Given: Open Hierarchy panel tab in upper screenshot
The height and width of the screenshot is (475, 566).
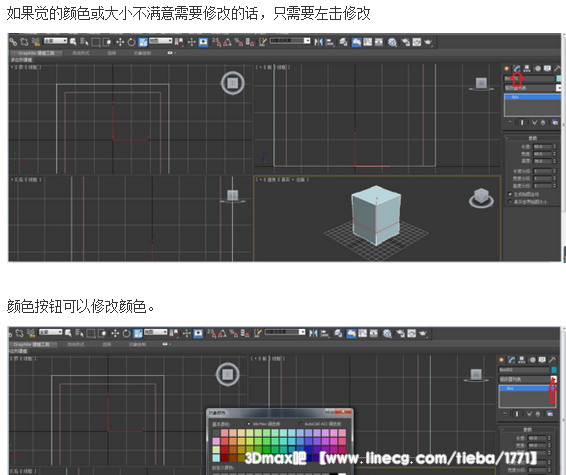Looking at the screenshot, I should point(527,69).
